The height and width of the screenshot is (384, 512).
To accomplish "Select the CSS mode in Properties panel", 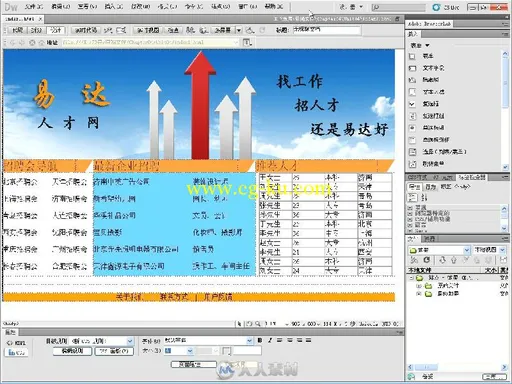I will (16, 352).
